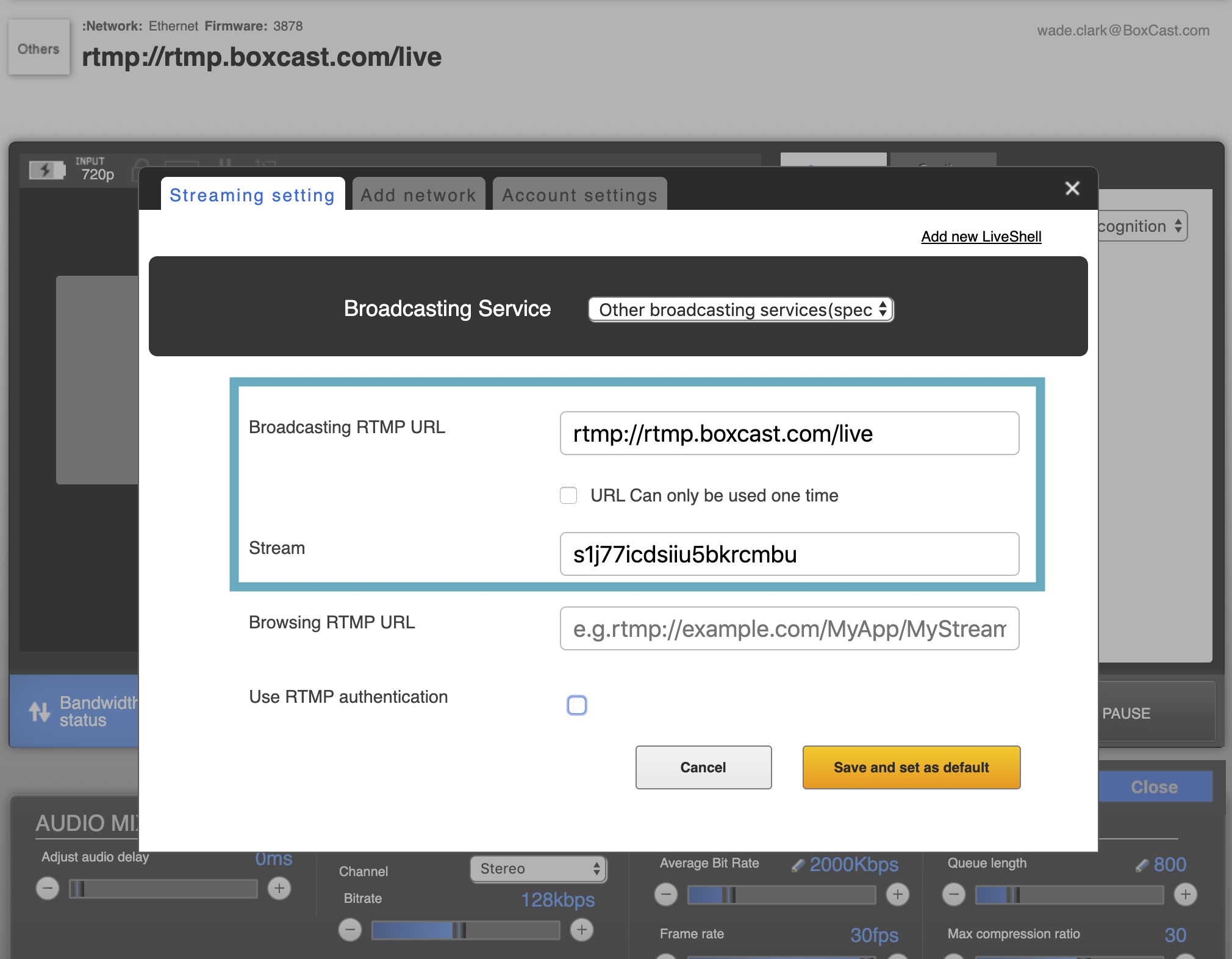Edit Queue length pencil icon
The width and height of the screenshot is (1232, 959).
(1141, 865)
